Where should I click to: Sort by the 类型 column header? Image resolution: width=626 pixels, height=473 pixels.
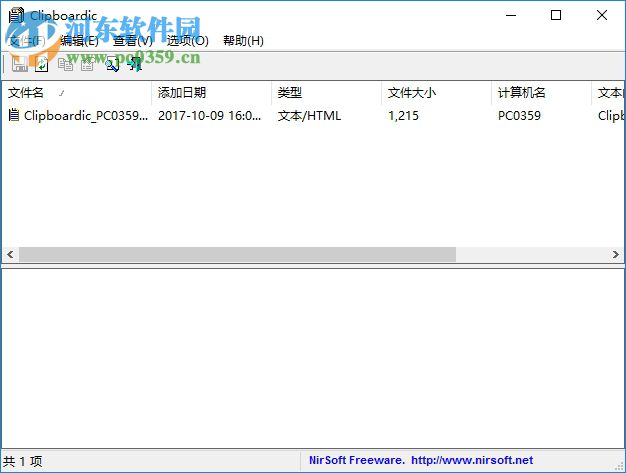point(326,93)
